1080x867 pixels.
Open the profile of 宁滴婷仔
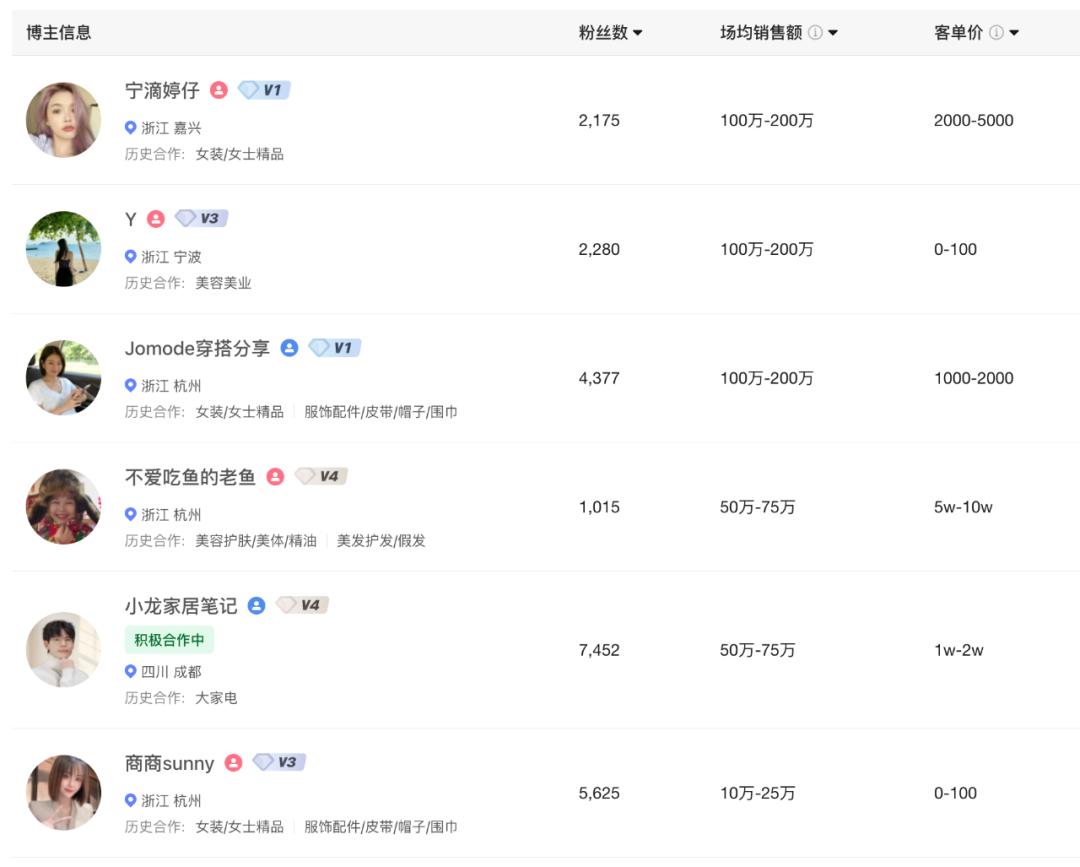click(164, 90)
